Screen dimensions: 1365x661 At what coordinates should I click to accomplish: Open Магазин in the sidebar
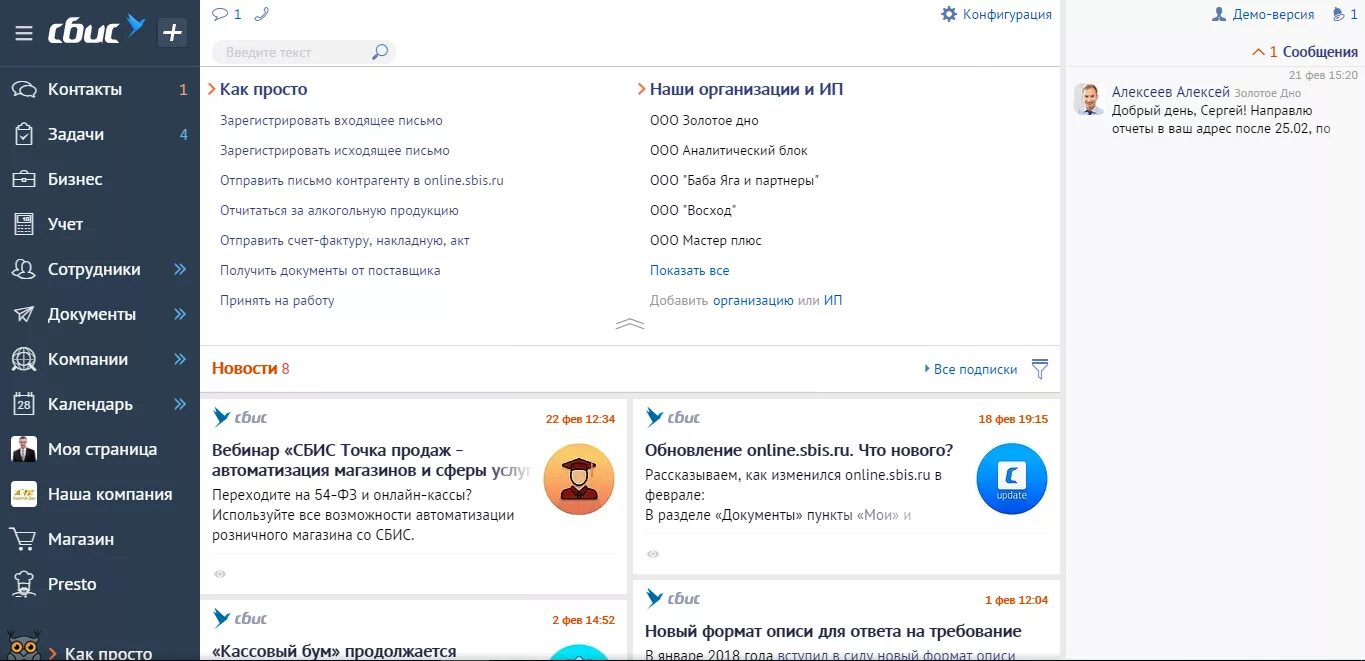pyautogui.click(x=100, y=539)
